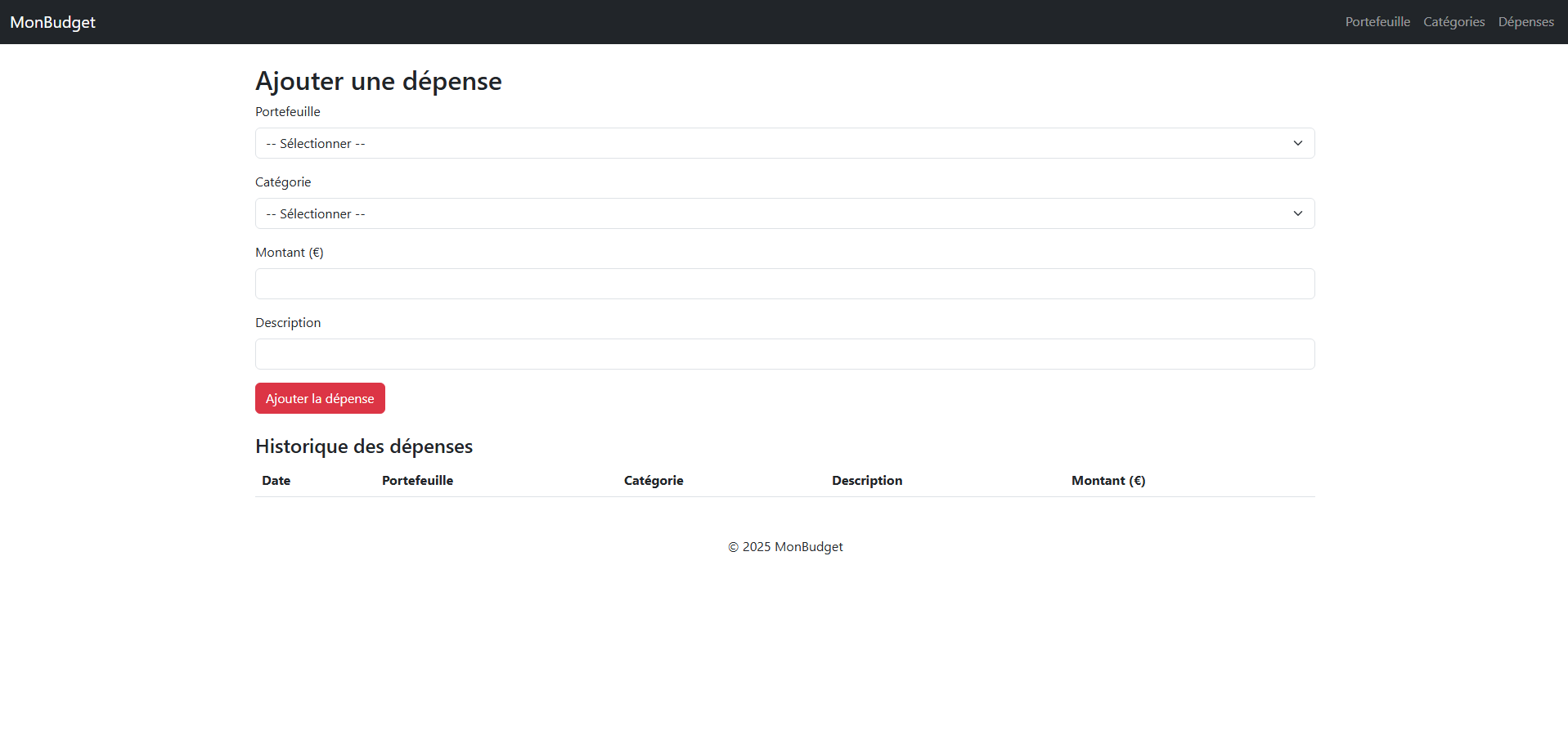Click the Catégorie table column header
1568x740 pixels.
tap(653, 481)
